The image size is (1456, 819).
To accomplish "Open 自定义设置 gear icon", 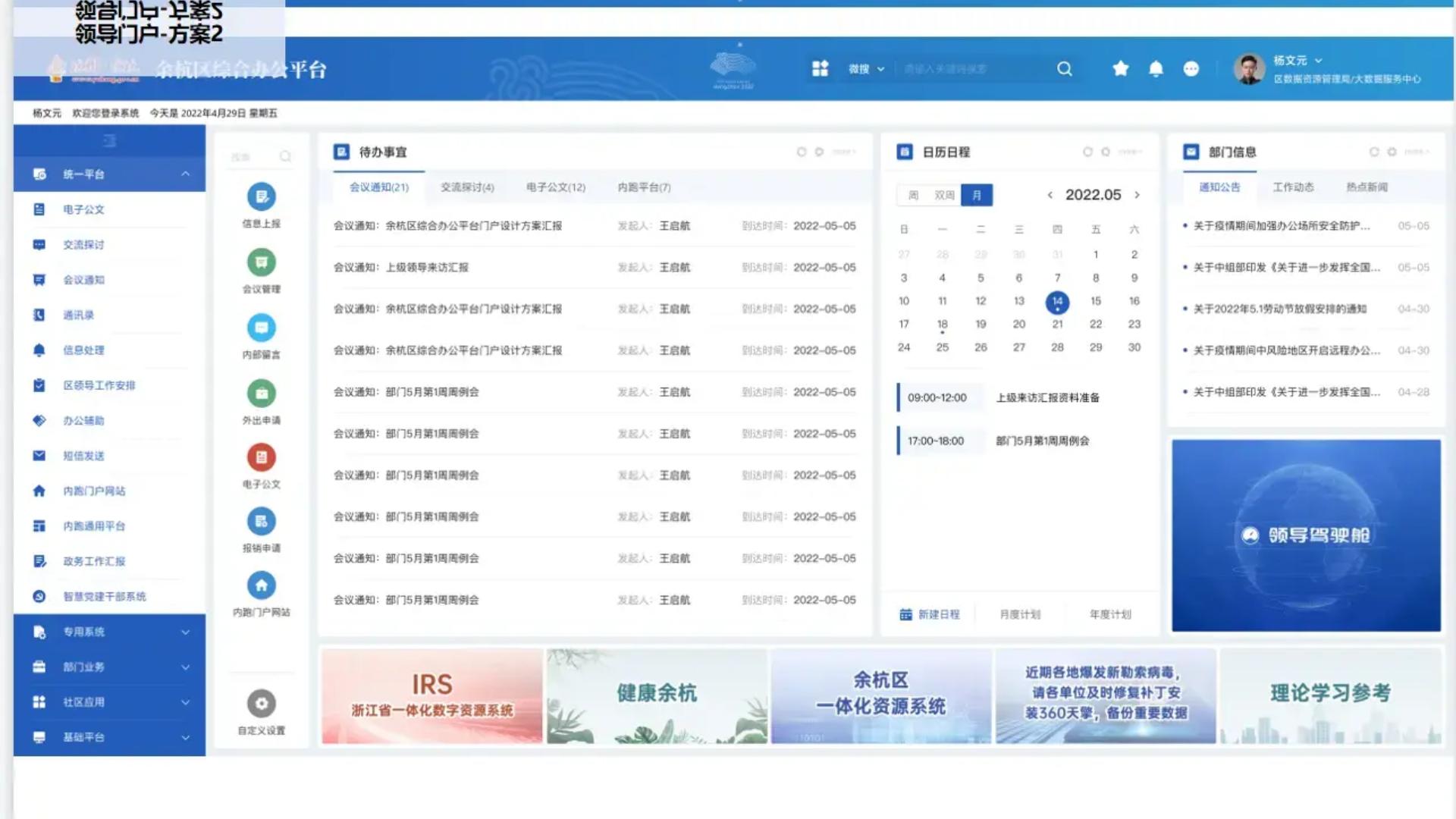I will [262, 704].
